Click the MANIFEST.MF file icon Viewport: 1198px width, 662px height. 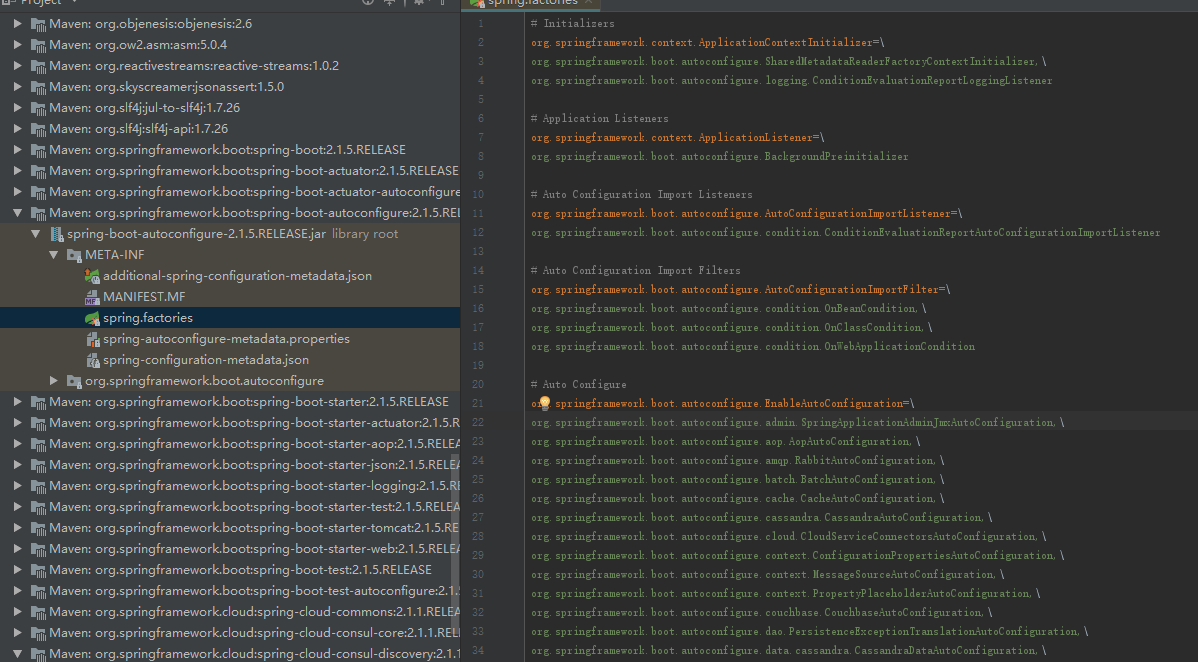click(x=92, y=297)
